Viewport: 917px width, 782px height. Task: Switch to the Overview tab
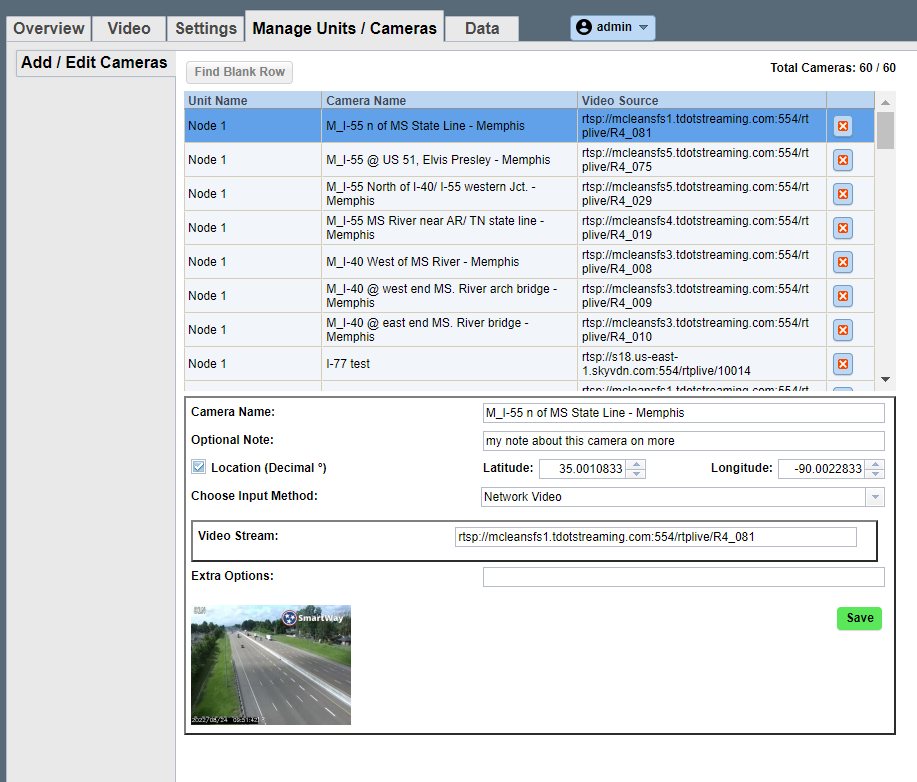[49, 29]
